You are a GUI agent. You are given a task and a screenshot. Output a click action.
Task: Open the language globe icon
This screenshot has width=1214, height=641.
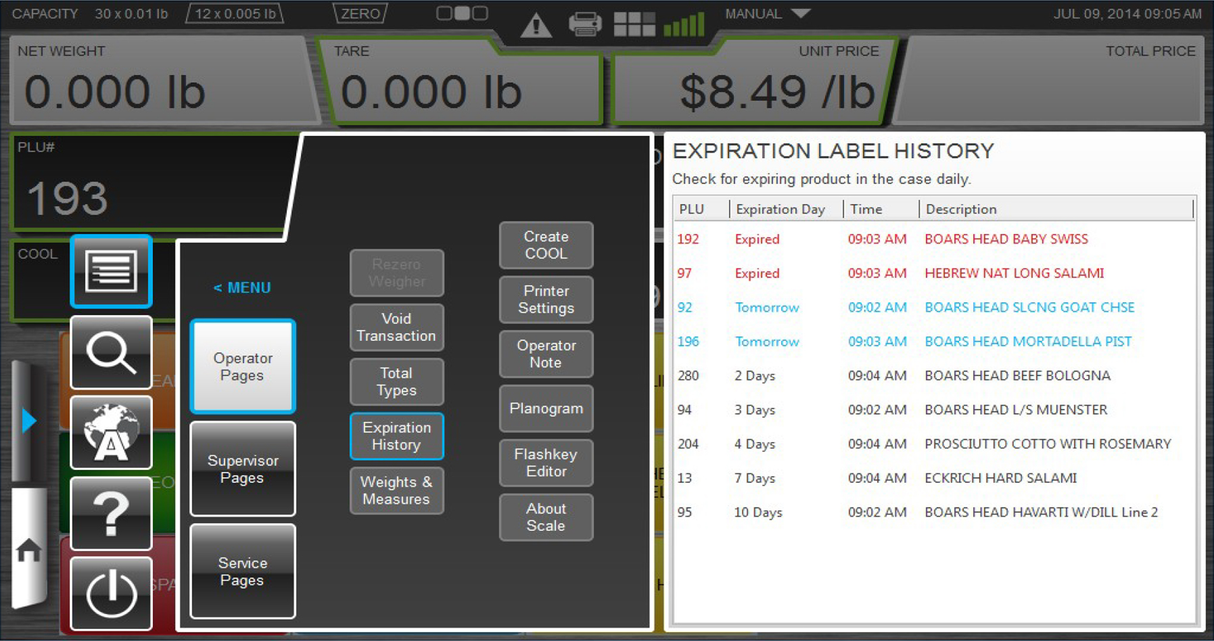110,432
